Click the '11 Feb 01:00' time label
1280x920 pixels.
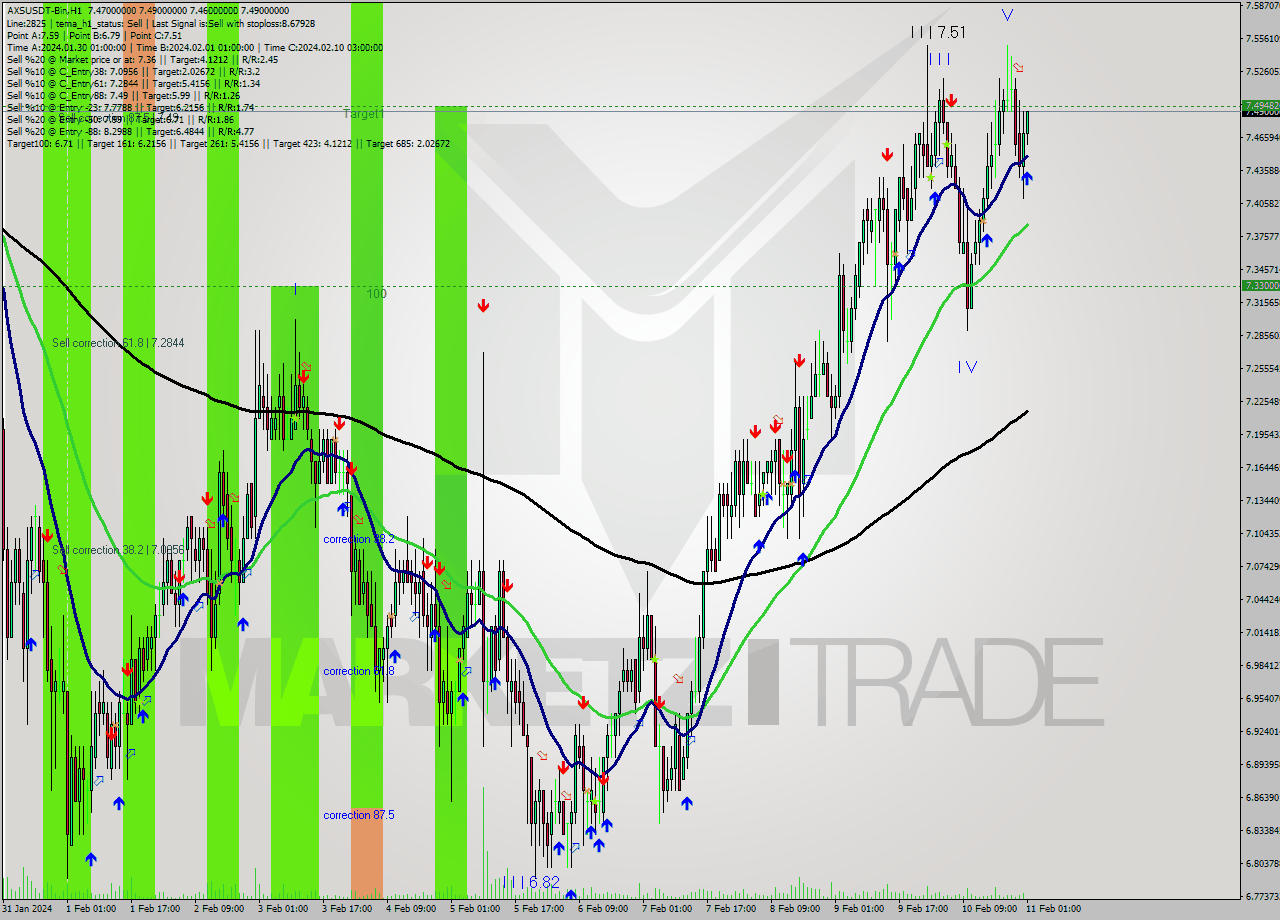[1052, 909]
